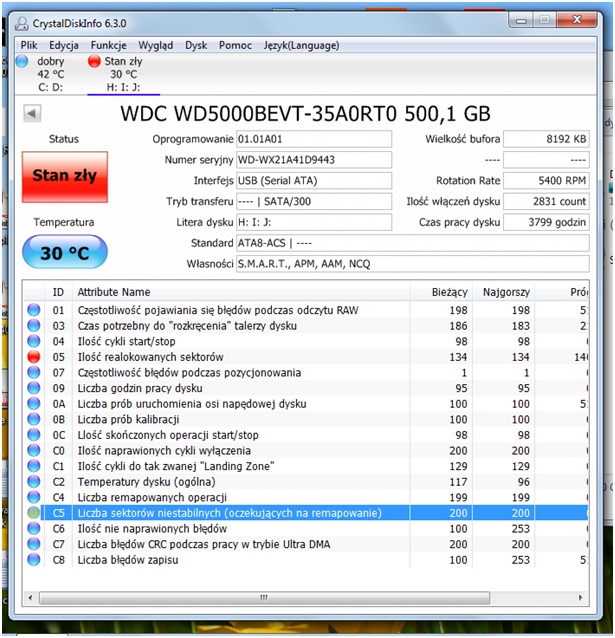Select row 'Liczba błędów zapisu'
The image size is (615, 638).
pyautogui.click(x=306, y=559)
